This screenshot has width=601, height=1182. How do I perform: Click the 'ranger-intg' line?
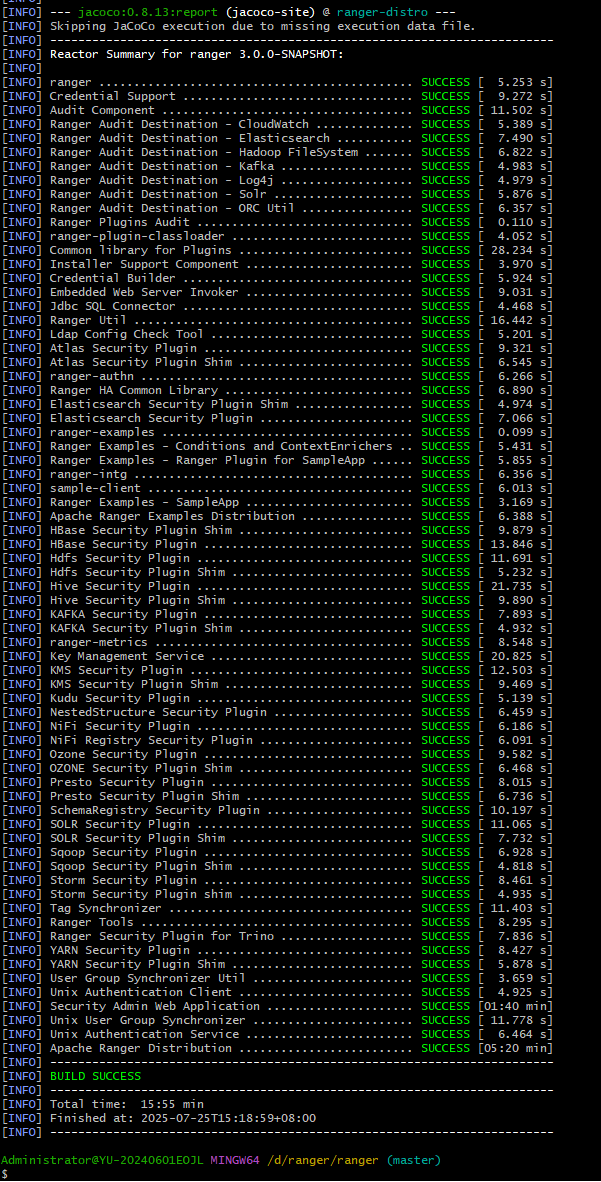[278, 473]
